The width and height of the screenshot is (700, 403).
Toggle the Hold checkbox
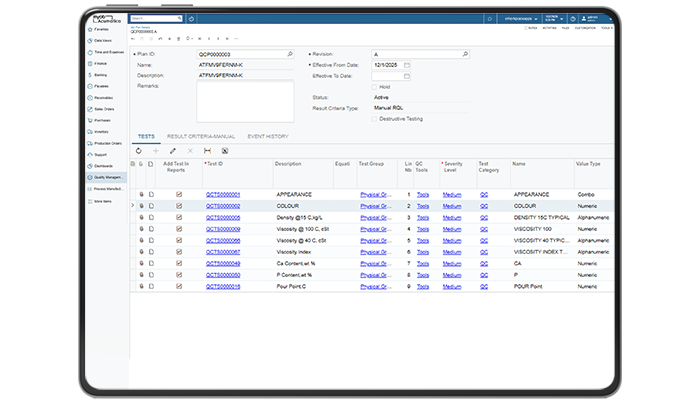[374, 87]
